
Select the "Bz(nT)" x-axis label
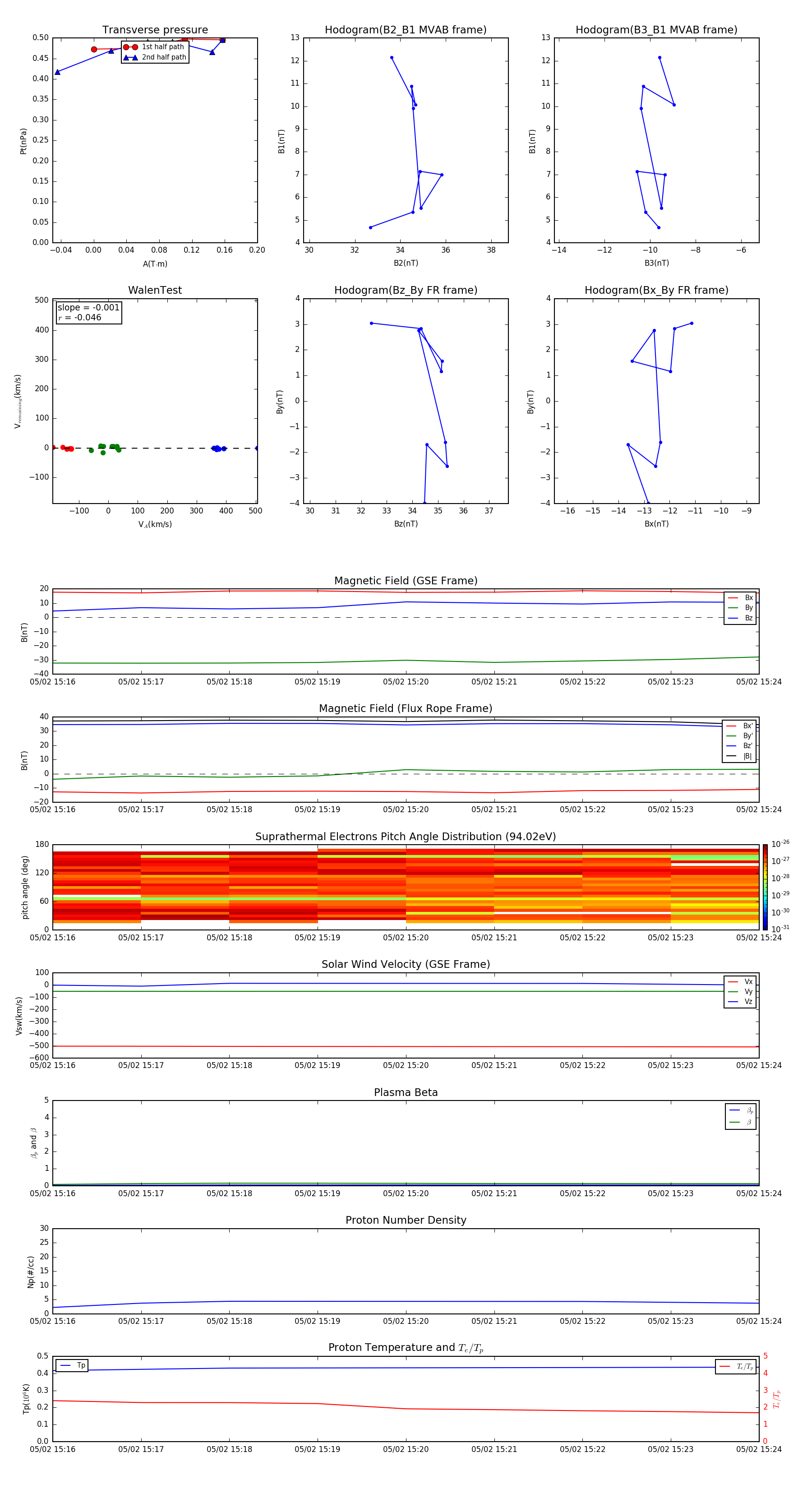(406, 524)
